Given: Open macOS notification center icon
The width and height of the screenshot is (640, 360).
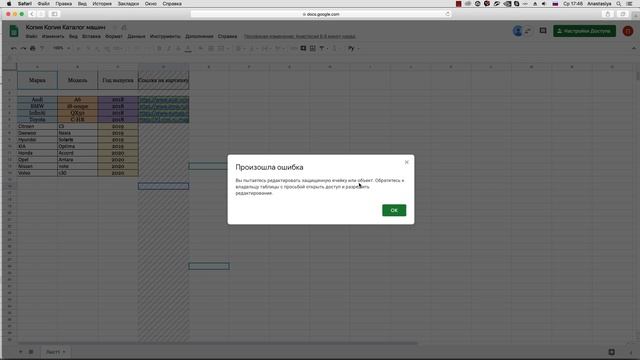Looking at the screenshot, I should 629,4.
